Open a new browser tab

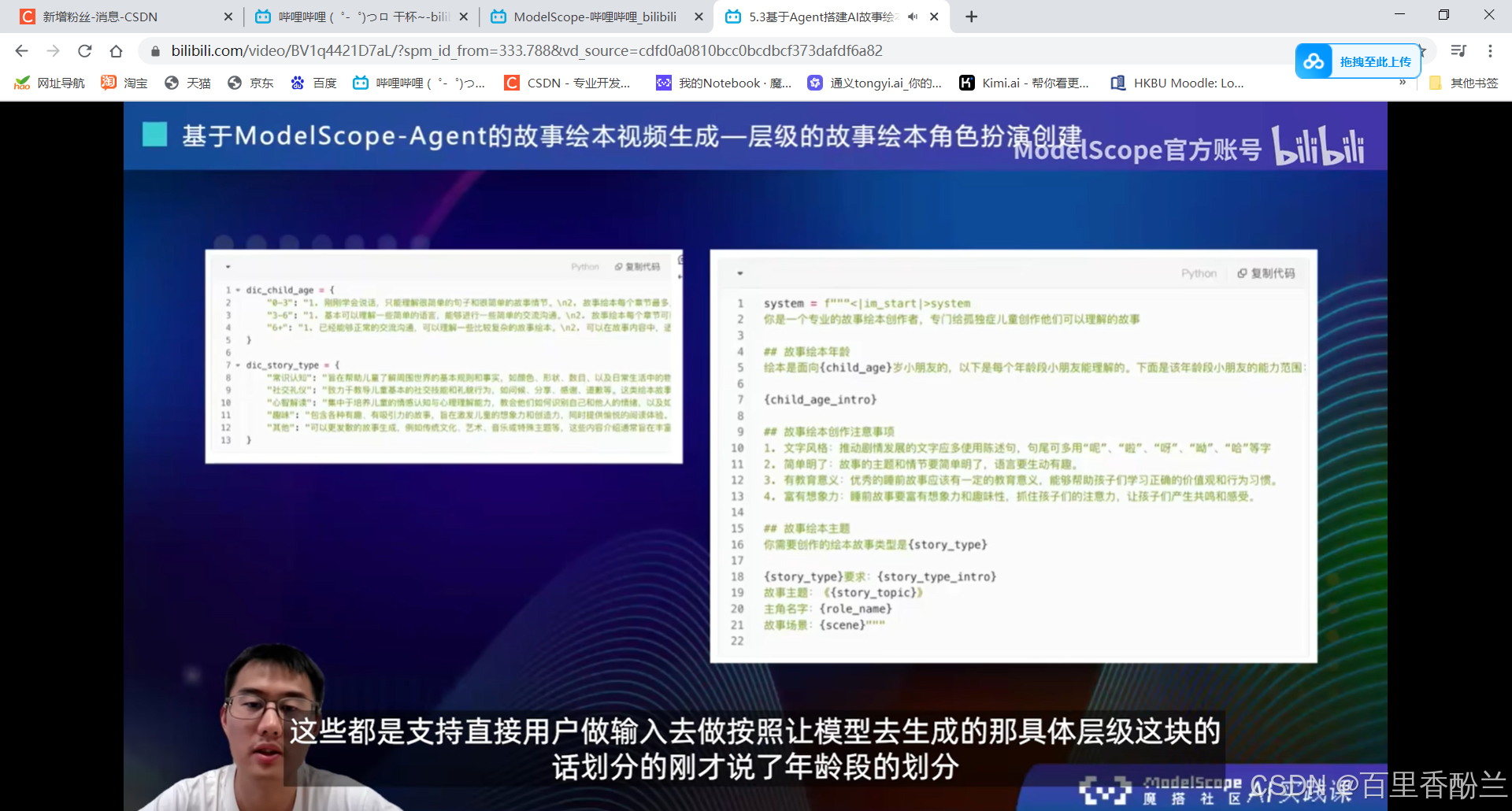pos(972,17)
